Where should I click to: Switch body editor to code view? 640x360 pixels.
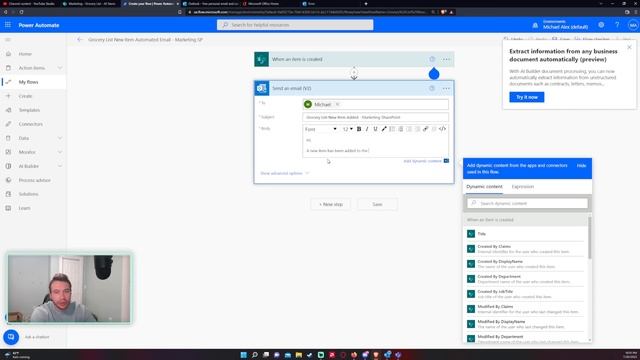pos(442,129)
